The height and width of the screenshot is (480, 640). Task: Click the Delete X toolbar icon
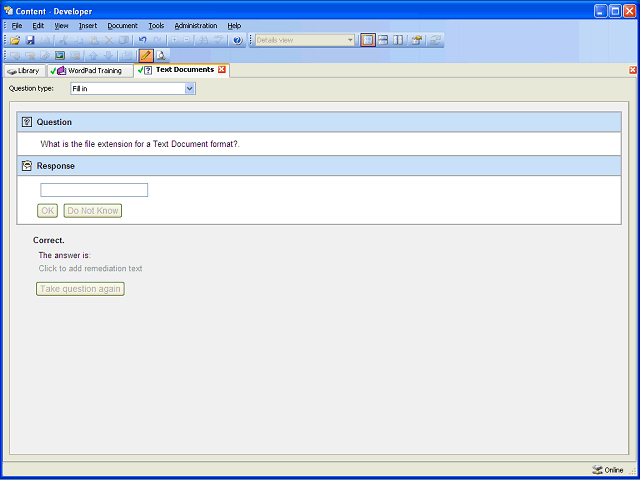tap(109, 40)
